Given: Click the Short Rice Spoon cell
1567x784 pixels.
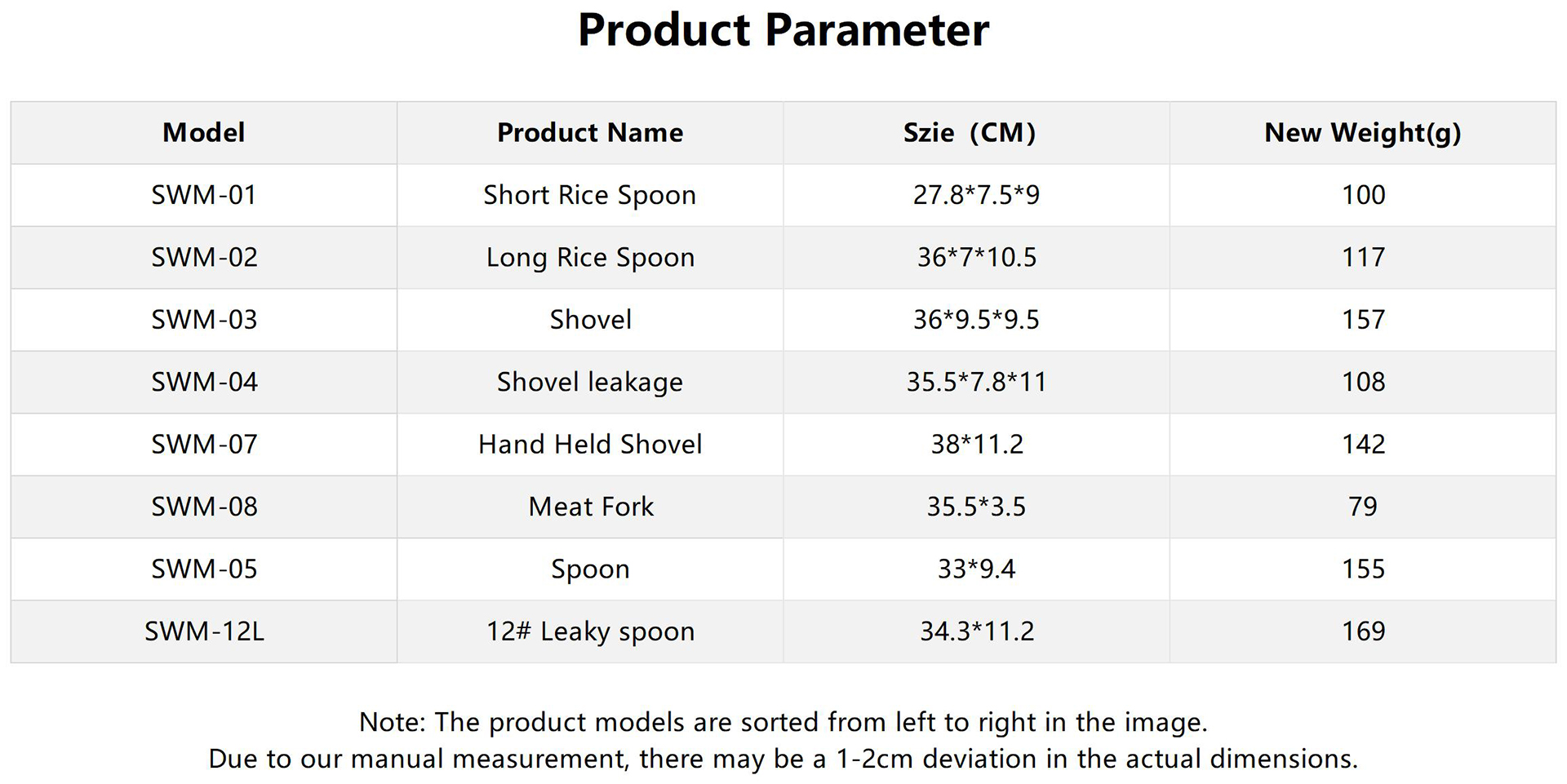Looking at the screenshot, I should tap(590, 195).
